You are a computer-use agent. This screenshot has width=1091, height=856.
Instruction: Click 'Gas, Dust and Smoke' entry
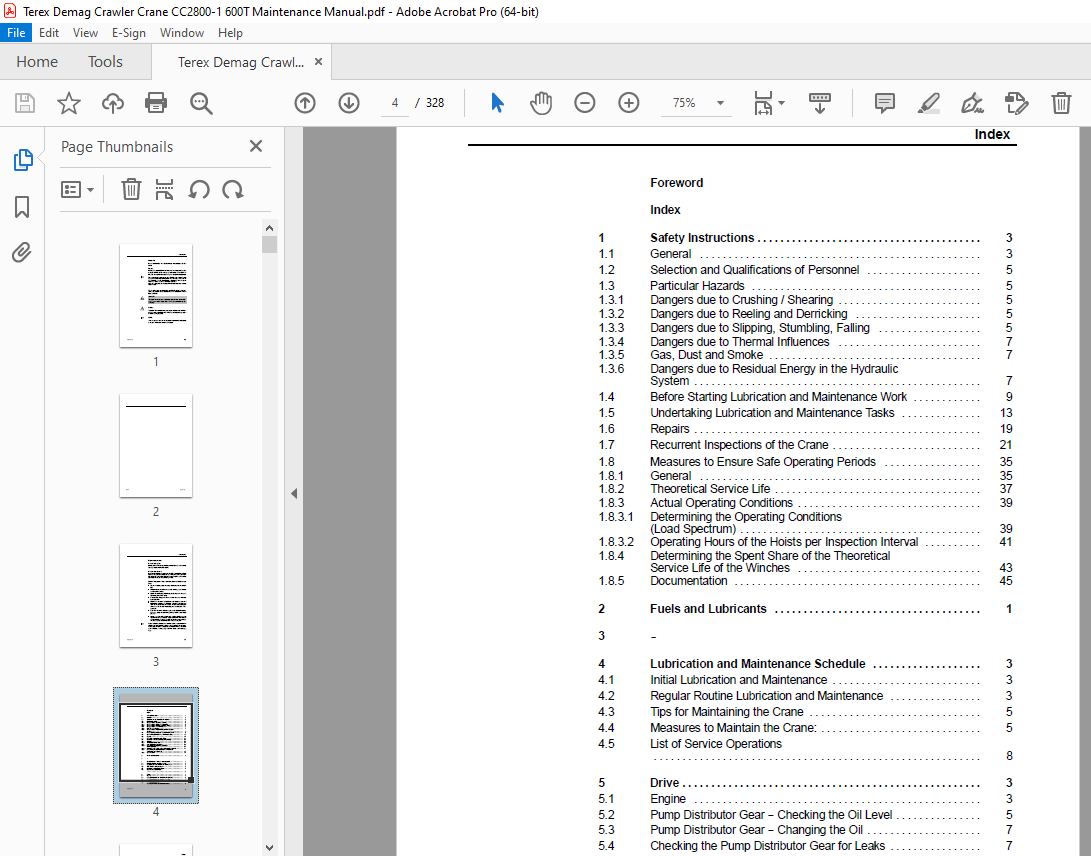click(x=706, y=355)
